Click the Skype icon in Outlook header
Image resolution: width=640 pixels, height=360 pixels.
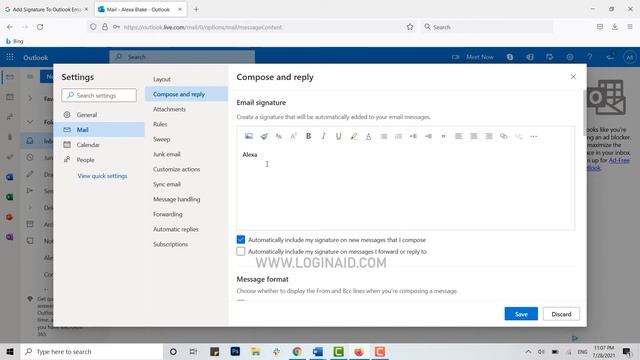pos(510,57)
